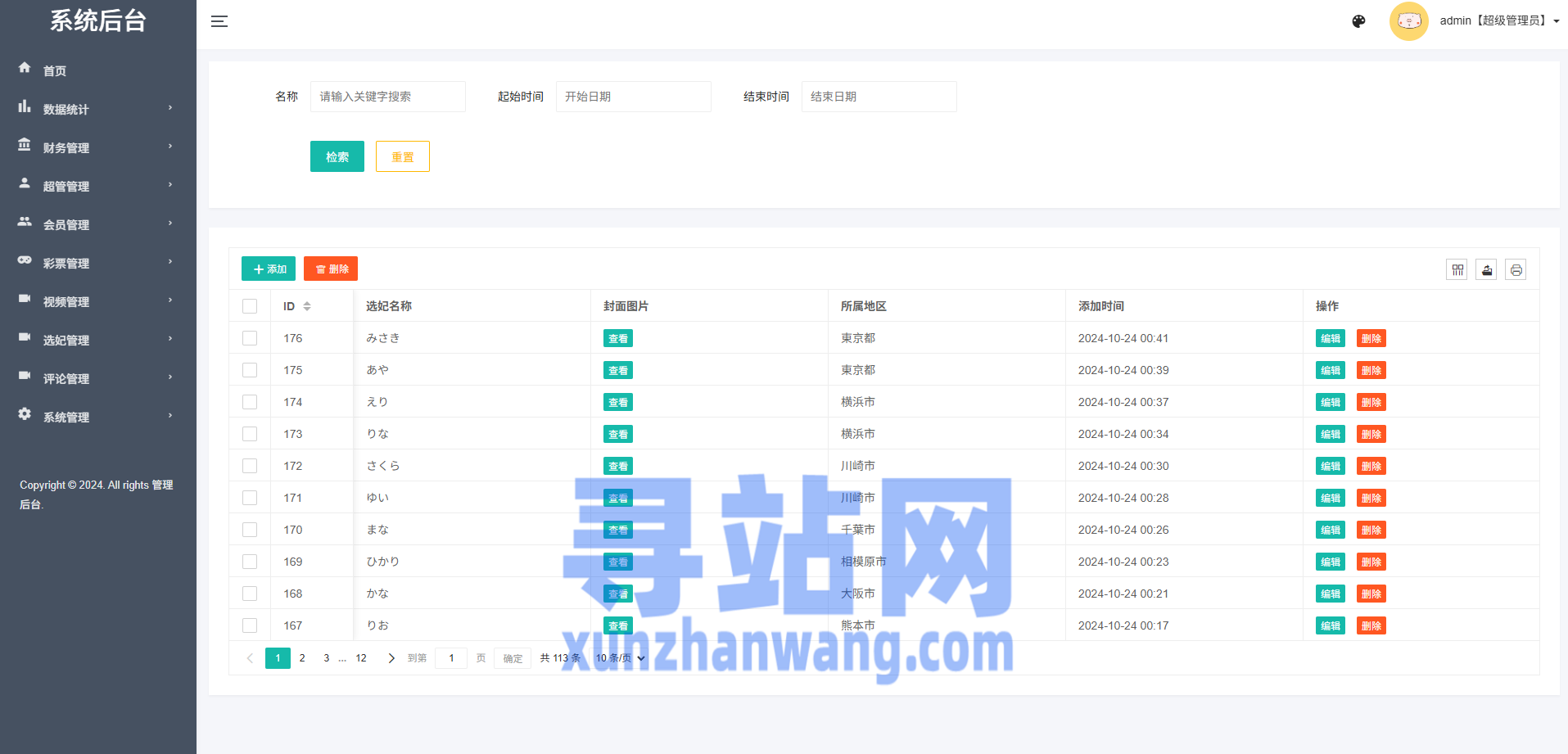
Task: Open the 10 条/页 page size dropdown
Action: pyautogui.click(x=620, y=658)
